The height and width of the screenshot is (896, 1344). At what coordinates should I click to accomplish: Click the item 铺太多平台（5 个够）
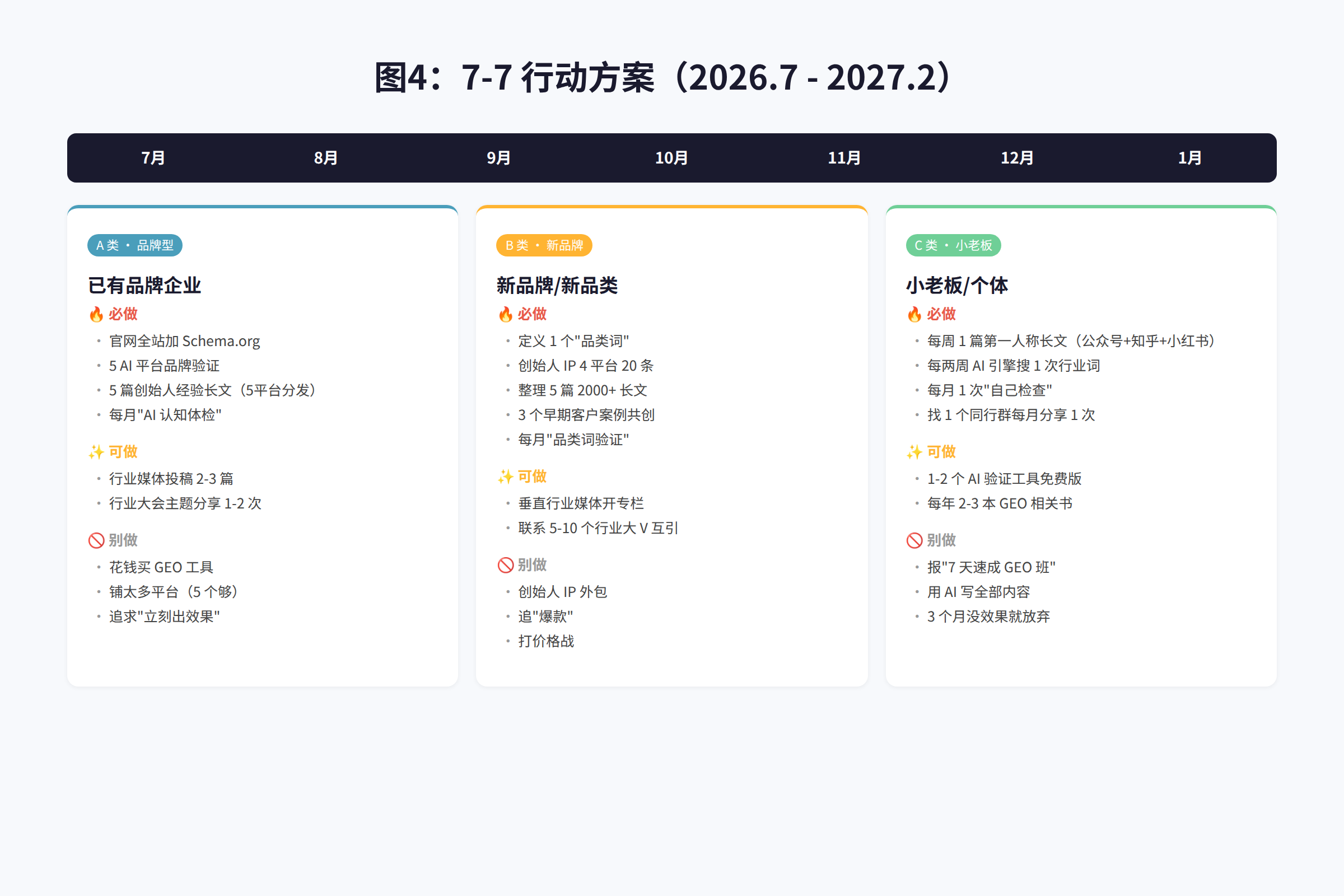pyautogui.click(x=173, y=592)
